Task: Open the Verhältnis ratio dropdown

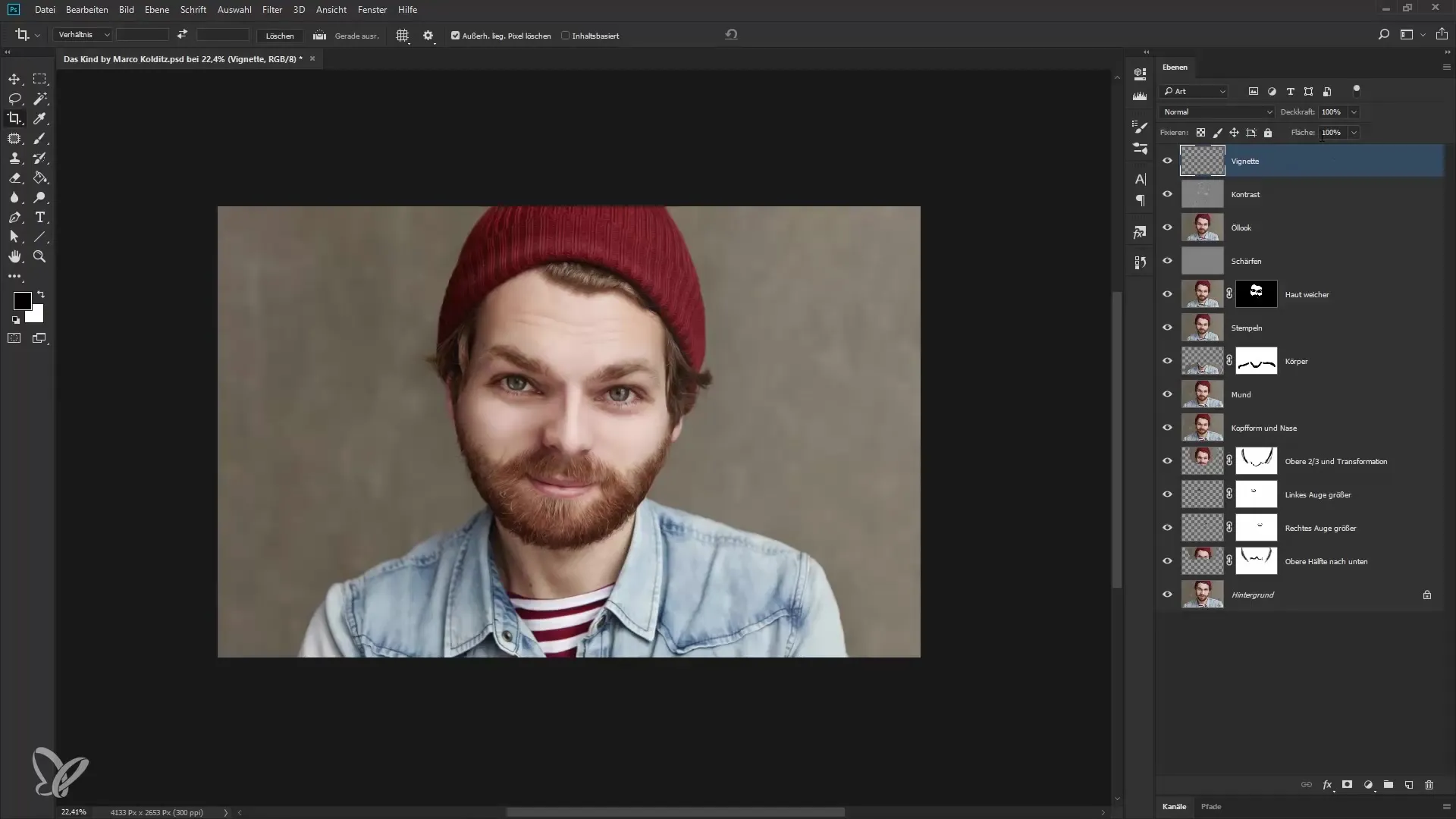Action: pos(83,35)
